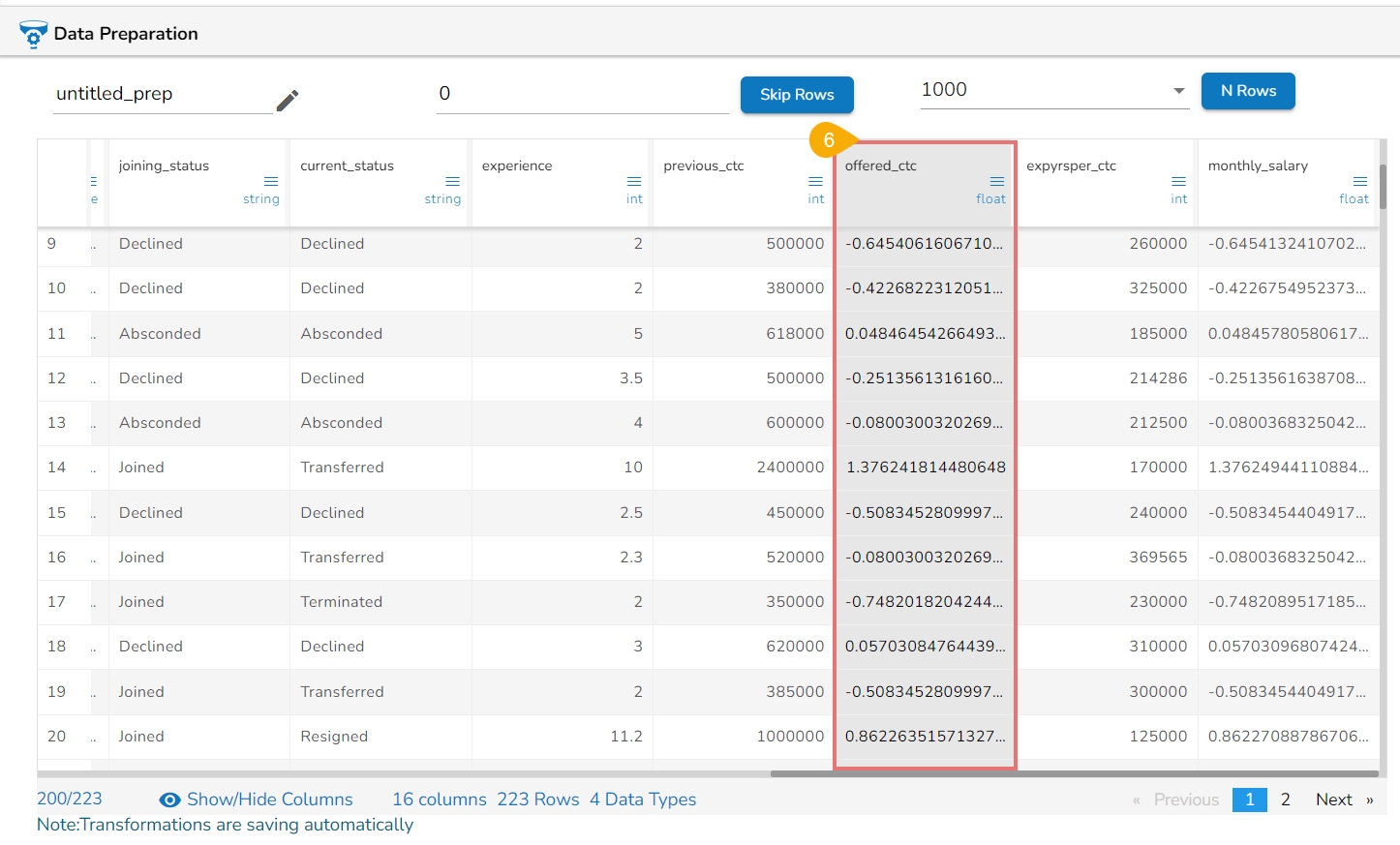Open current_status column menu icon

tap(452, 181)
